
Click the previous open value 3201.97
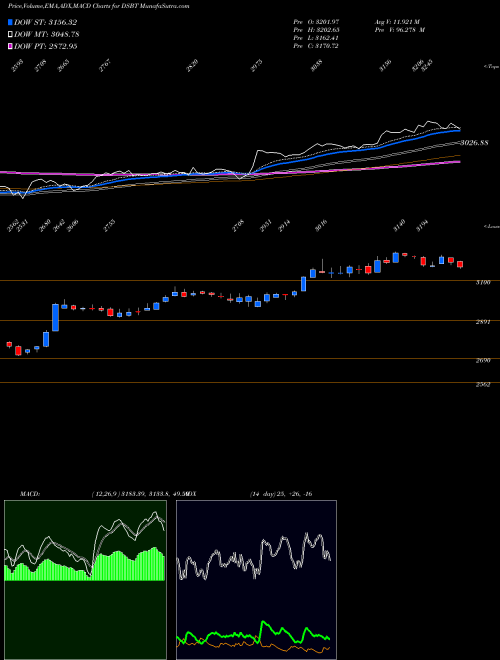click(x=327, y=22)
